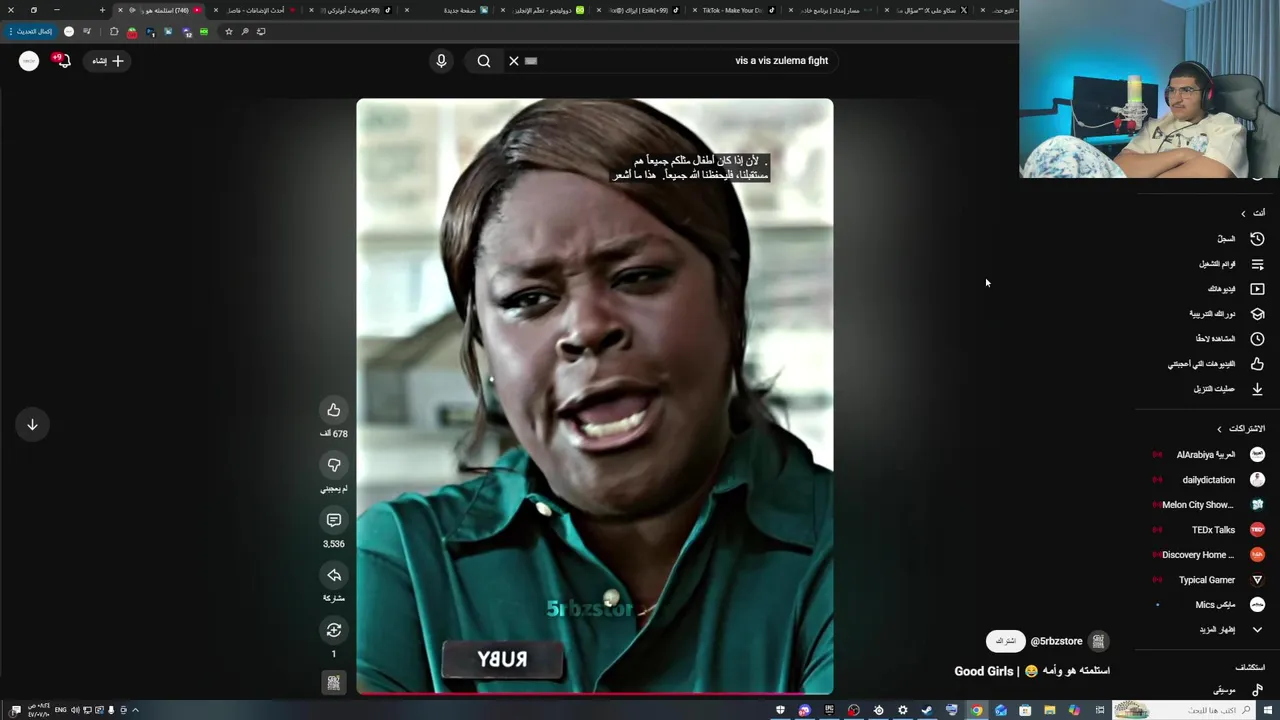Open a new browser tab with plus
The width and height of the screenshot is (1280, 720).
(x=102, y=10)
